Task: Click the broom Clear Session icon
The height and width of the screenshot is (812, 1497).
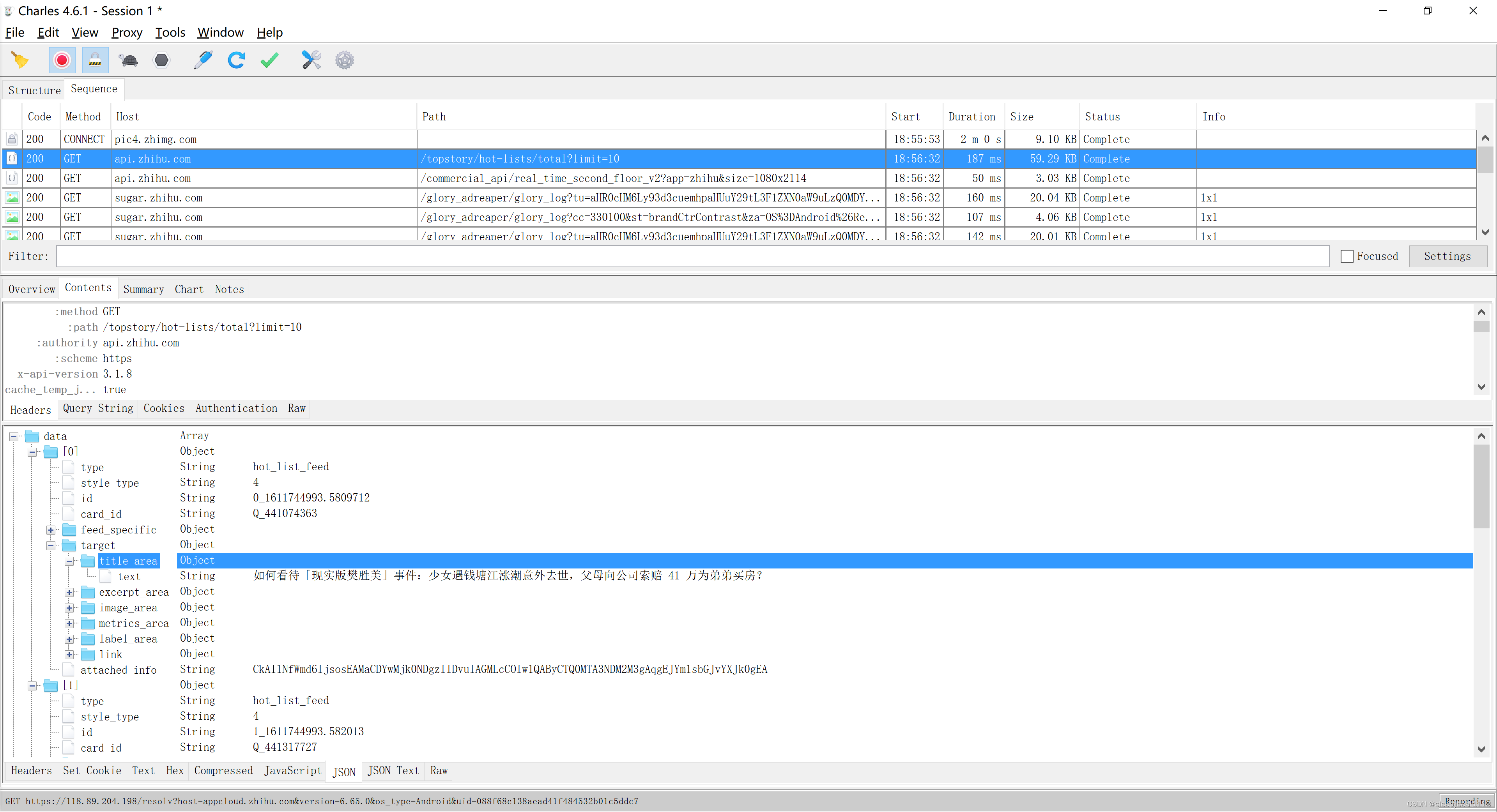Action: 20,60
